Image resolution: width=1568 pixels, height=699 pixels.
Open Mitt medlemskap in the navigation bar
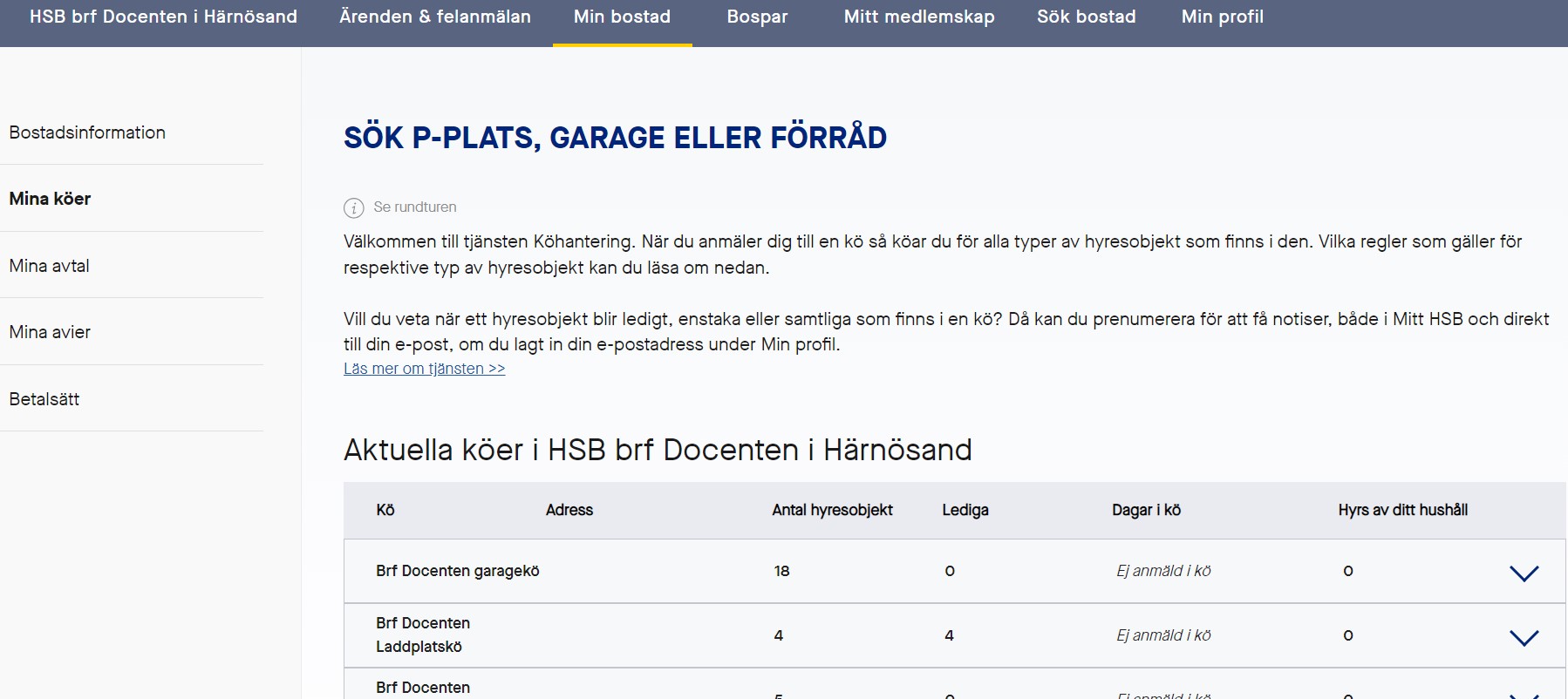918,17
